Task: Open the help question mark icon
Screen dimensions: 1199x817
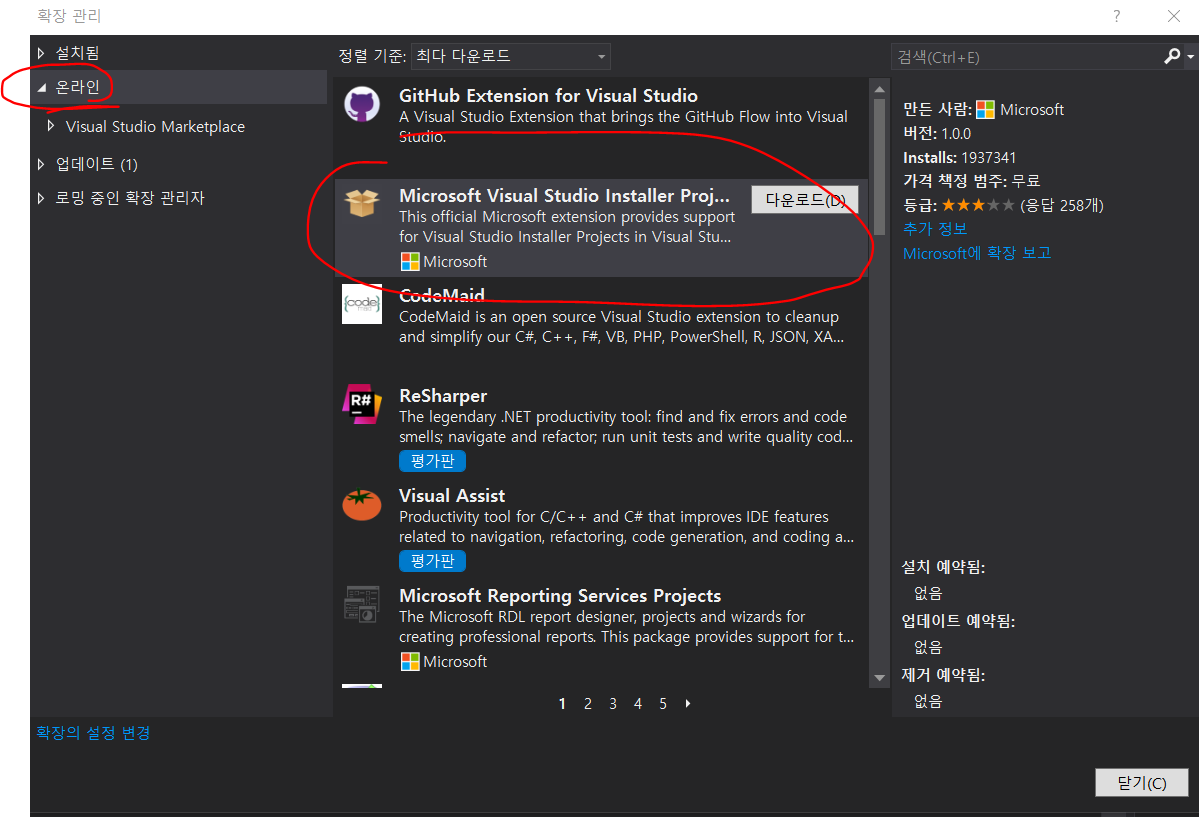Action: [1116, 16]
